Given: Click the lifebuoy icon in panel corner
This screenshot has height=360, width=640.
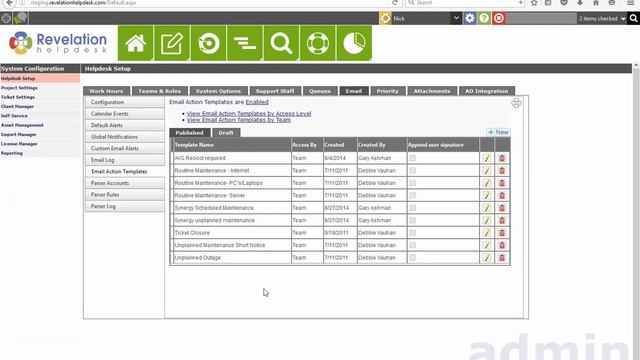Looking at the screenshot, I should coord(516,103).
